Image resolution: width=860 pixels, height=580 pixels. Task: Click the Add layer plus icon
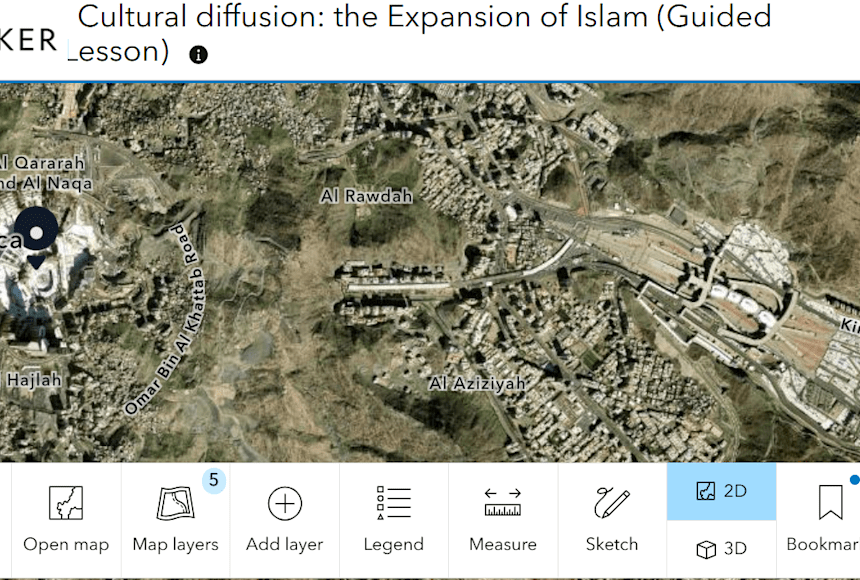[x=285, y=503]
